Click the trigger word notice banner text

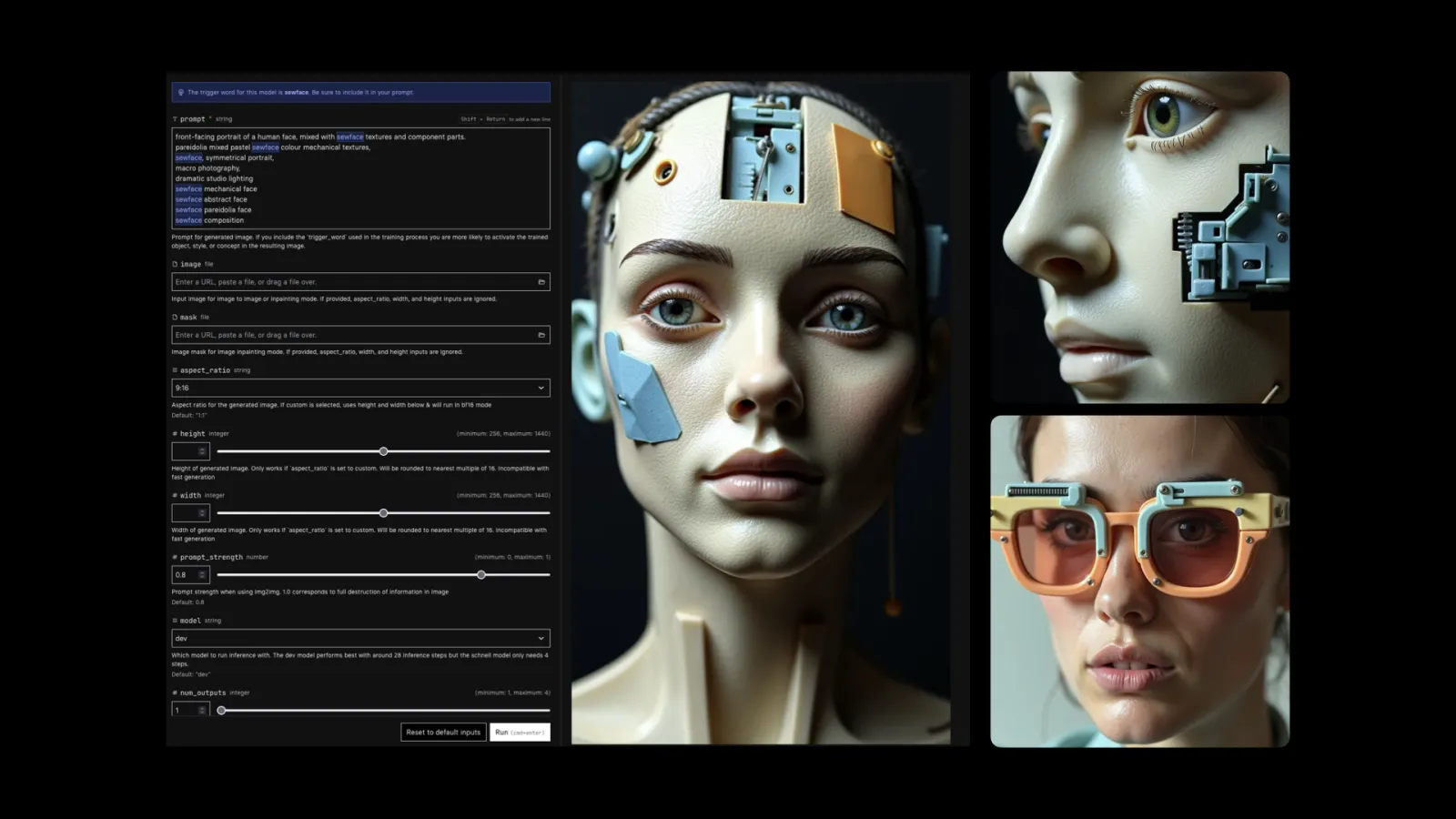tap(300, 92)
